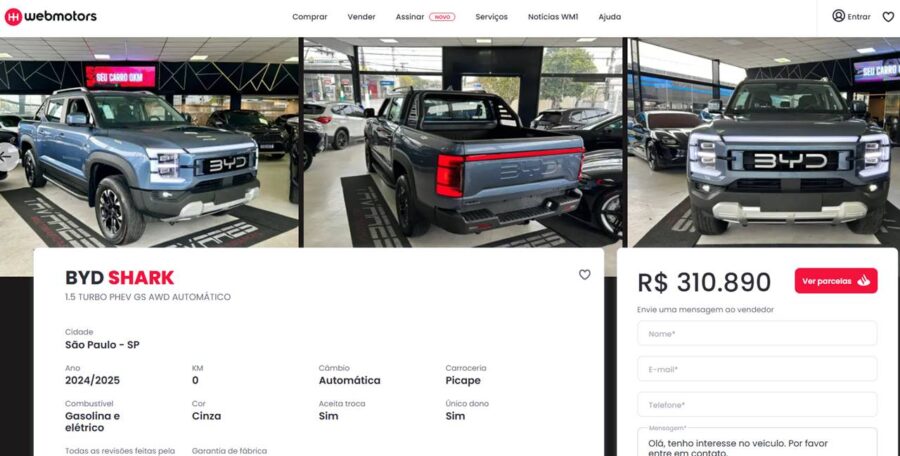The image size is (900, 456).
Task: Focus the Nome input field
Action: point(757,334)
